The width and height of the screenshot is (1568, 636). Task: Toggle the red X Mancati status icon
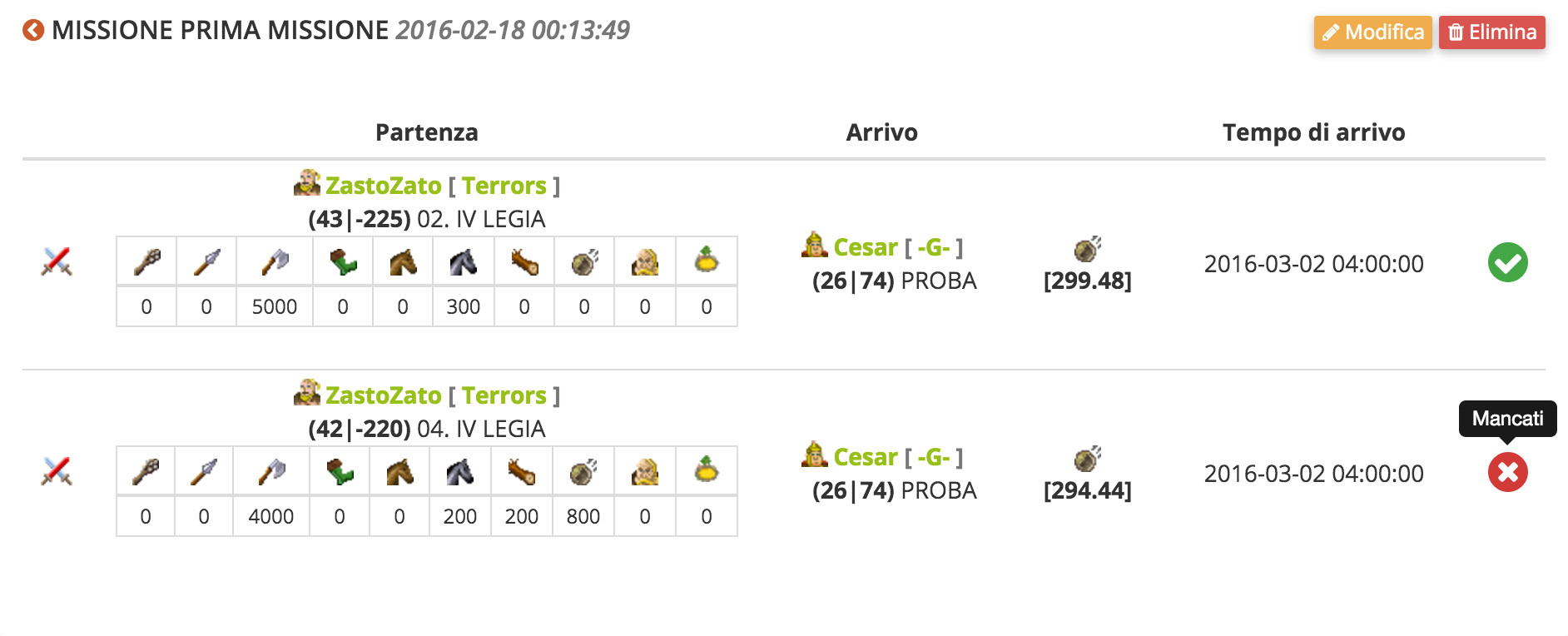[x=1507, y=473]
